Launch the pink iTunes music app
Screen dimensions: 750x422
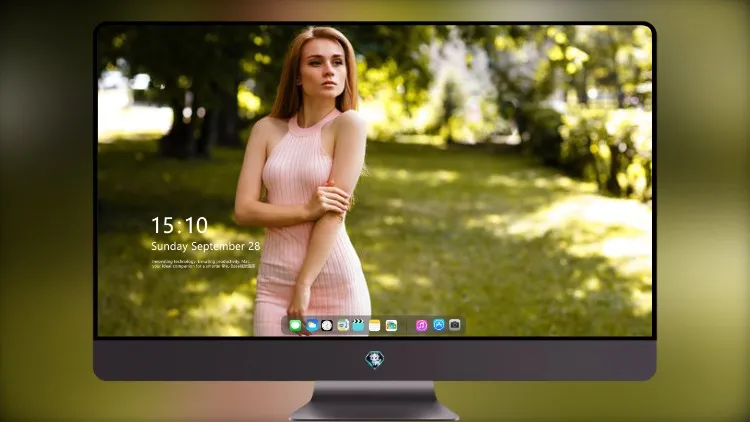(x=421, y=326)
